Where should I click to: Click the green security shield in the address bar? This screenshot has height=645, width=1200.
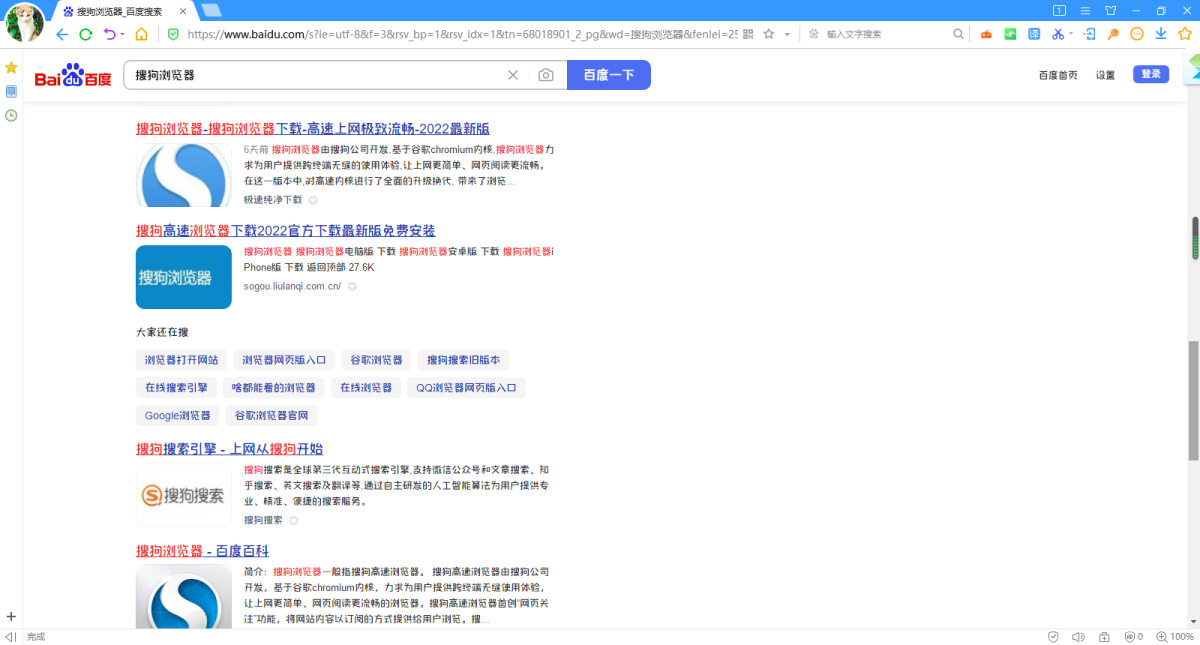click(x=172, y=34)
